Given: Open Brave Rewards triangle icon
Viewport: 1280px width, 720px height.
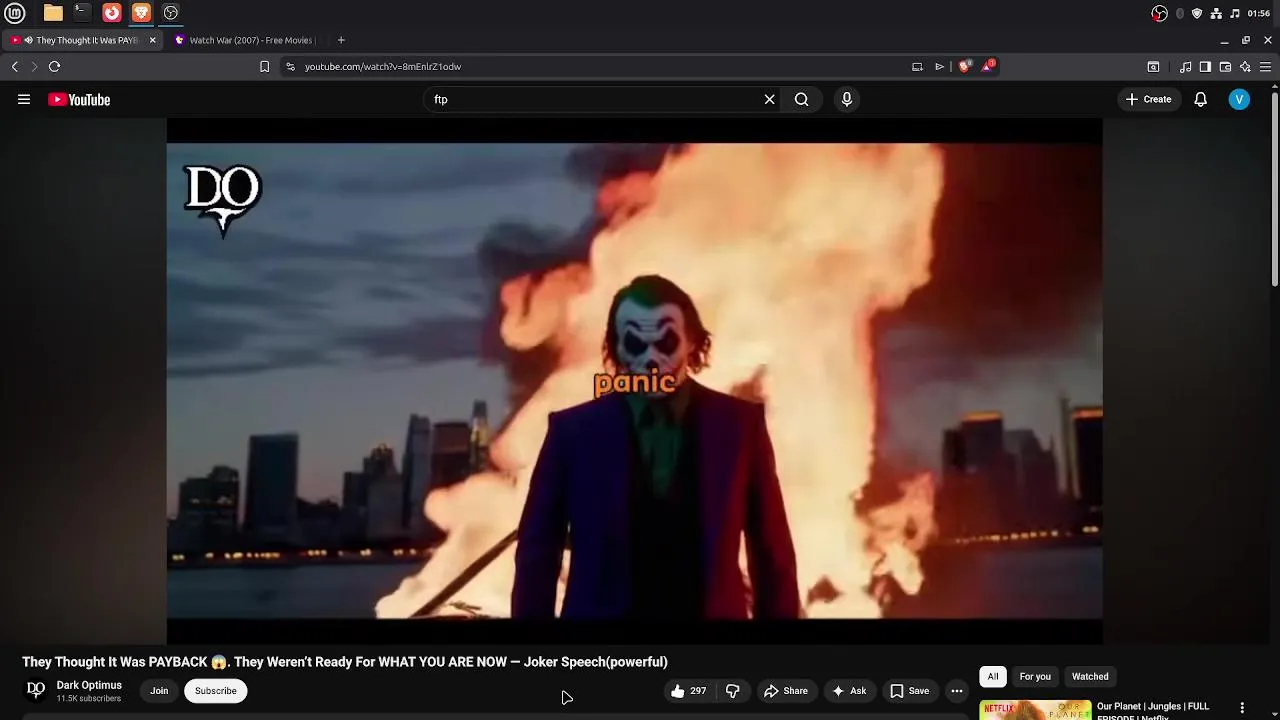Looking at the screenshot, I should point(988,66).
